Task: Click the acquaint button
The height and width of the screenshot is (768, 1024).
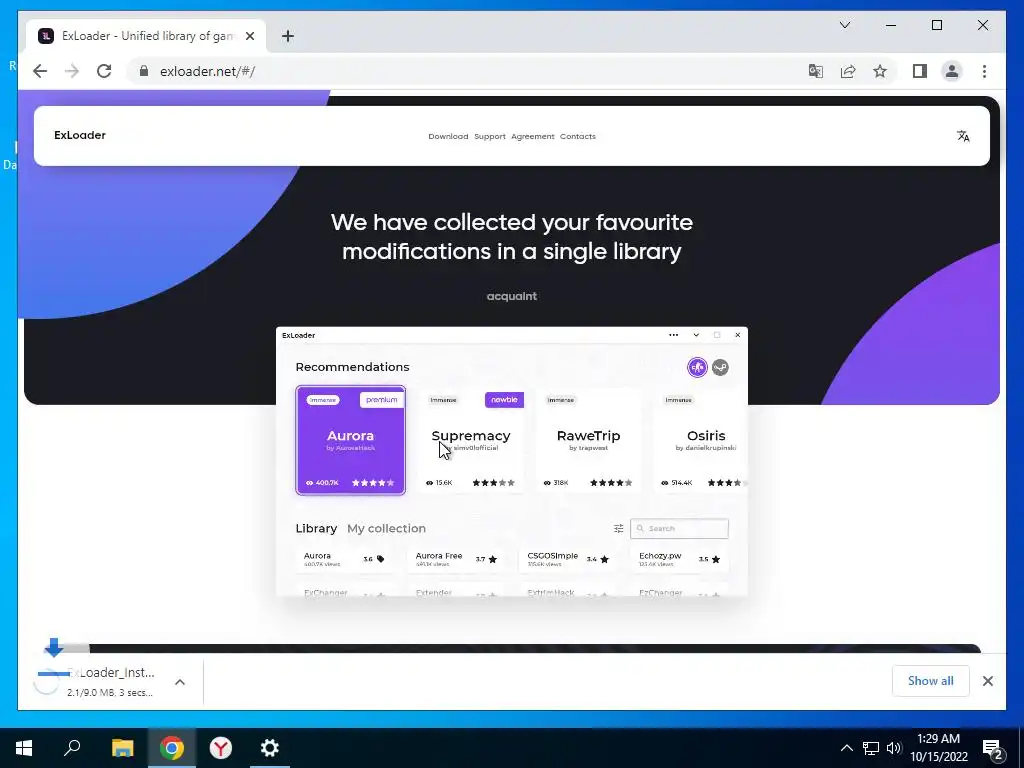Action: 511,296
